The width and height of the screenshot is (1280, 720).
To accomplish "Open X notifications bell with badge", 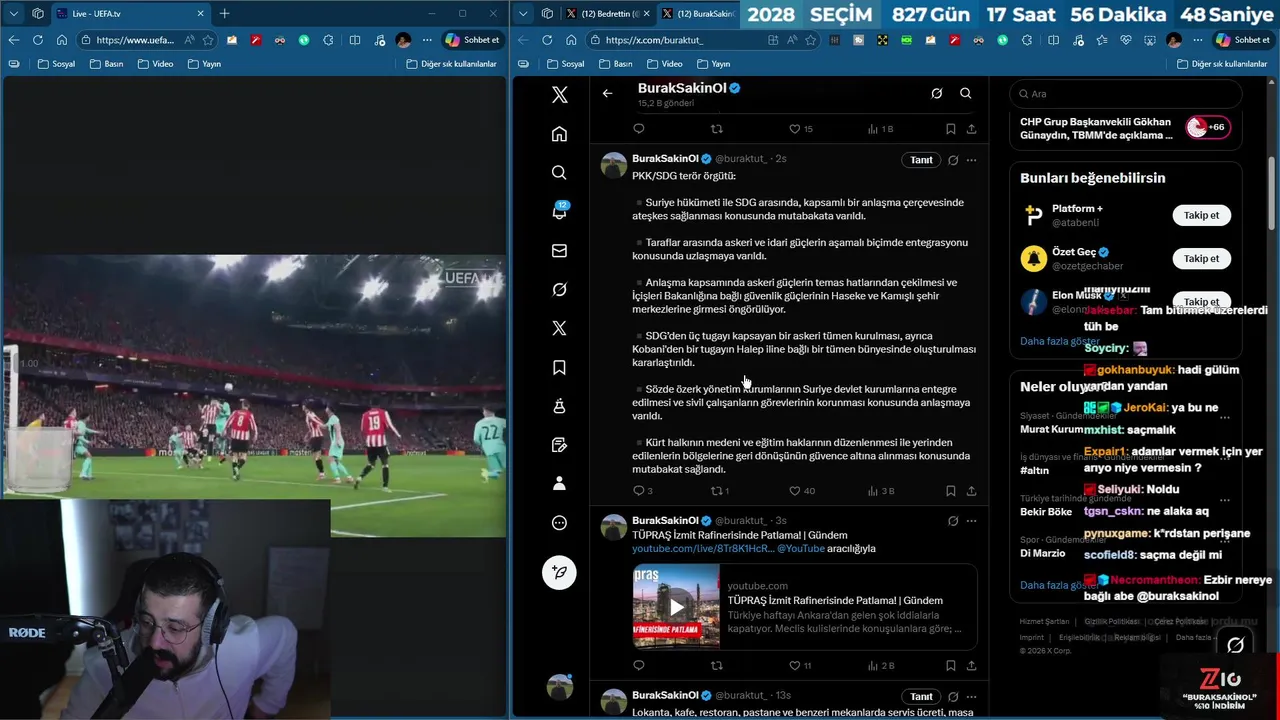I will (559, 211).
